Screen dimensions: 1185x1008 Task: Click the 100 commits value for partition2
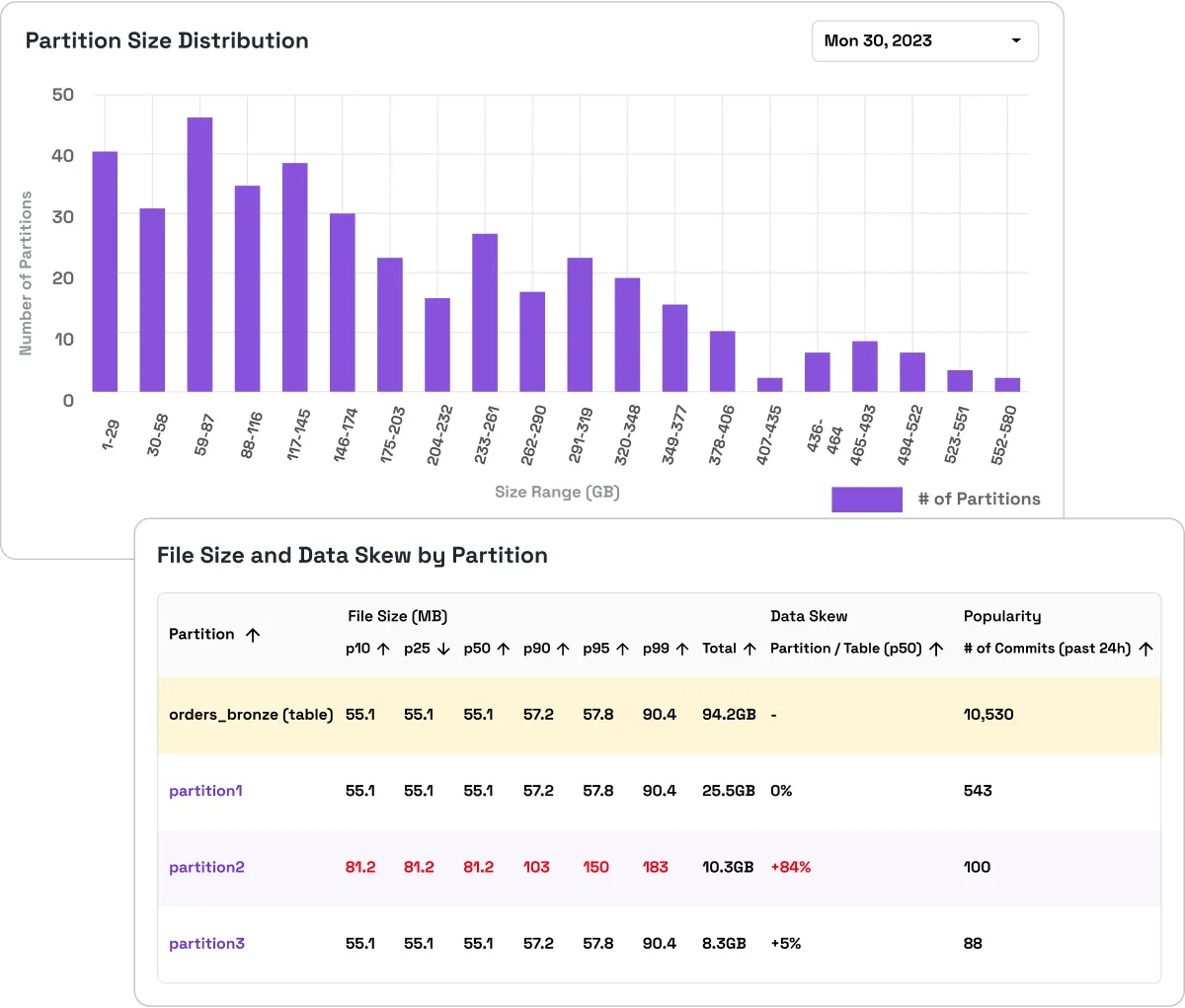pyautogui.click(x=977, y=867)
